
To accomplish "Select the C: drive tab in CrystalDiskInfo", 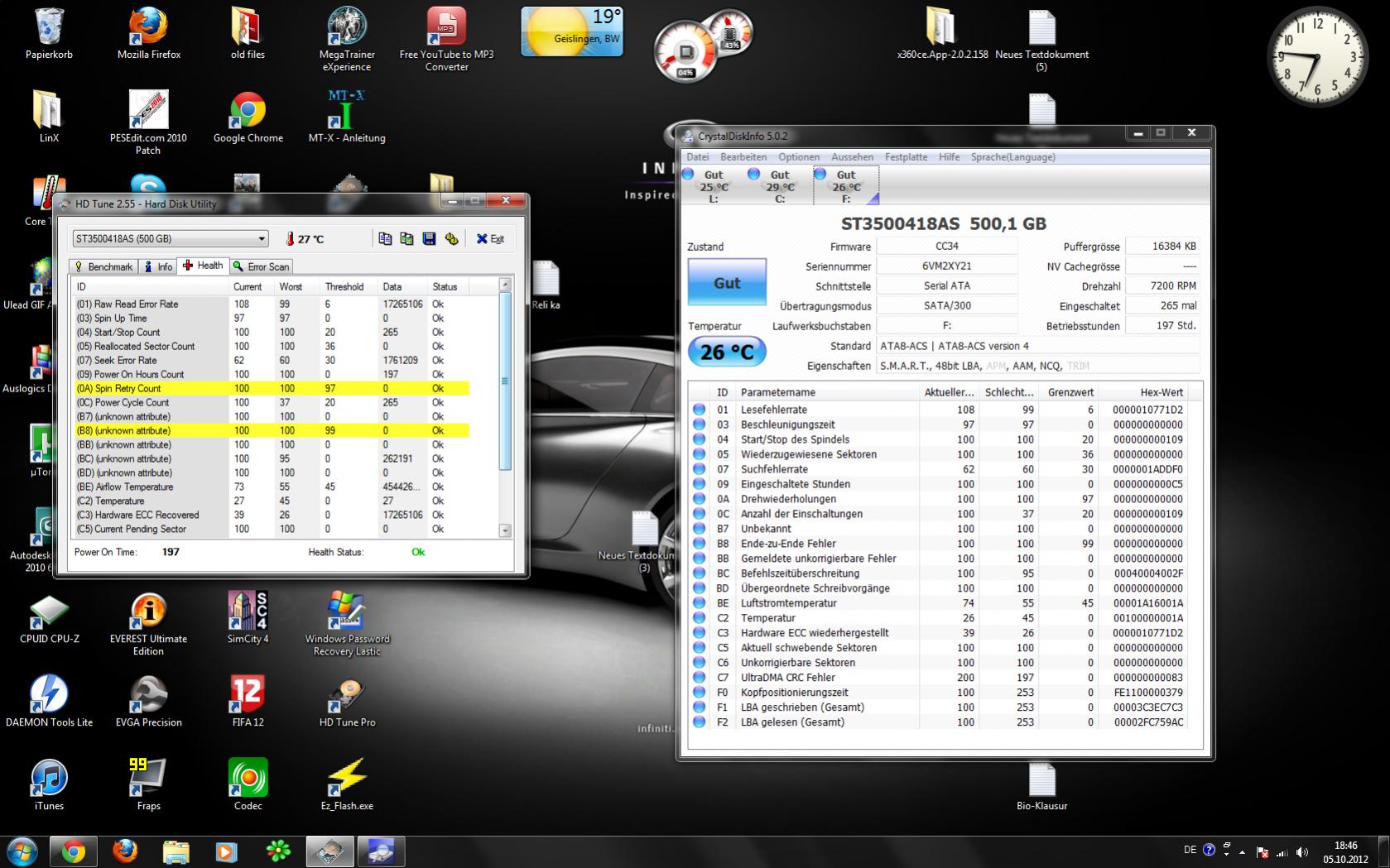I will point(779,185).
